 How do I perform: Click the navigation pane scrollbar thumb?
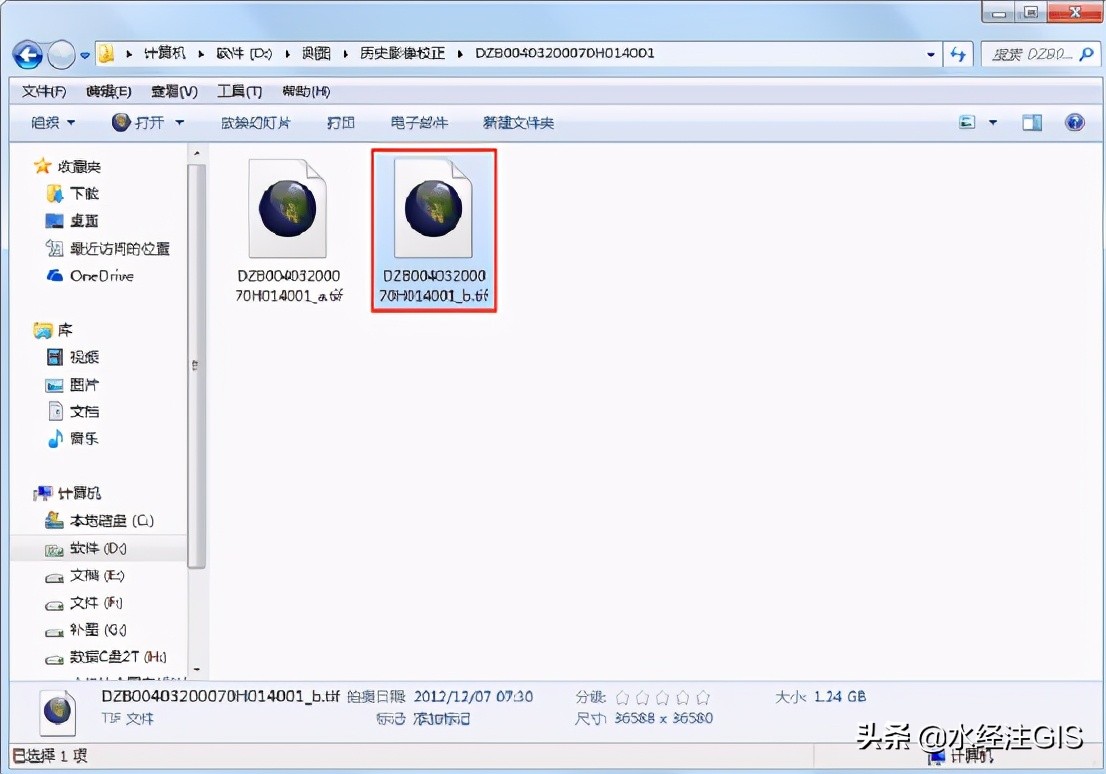tap(197, 365)
